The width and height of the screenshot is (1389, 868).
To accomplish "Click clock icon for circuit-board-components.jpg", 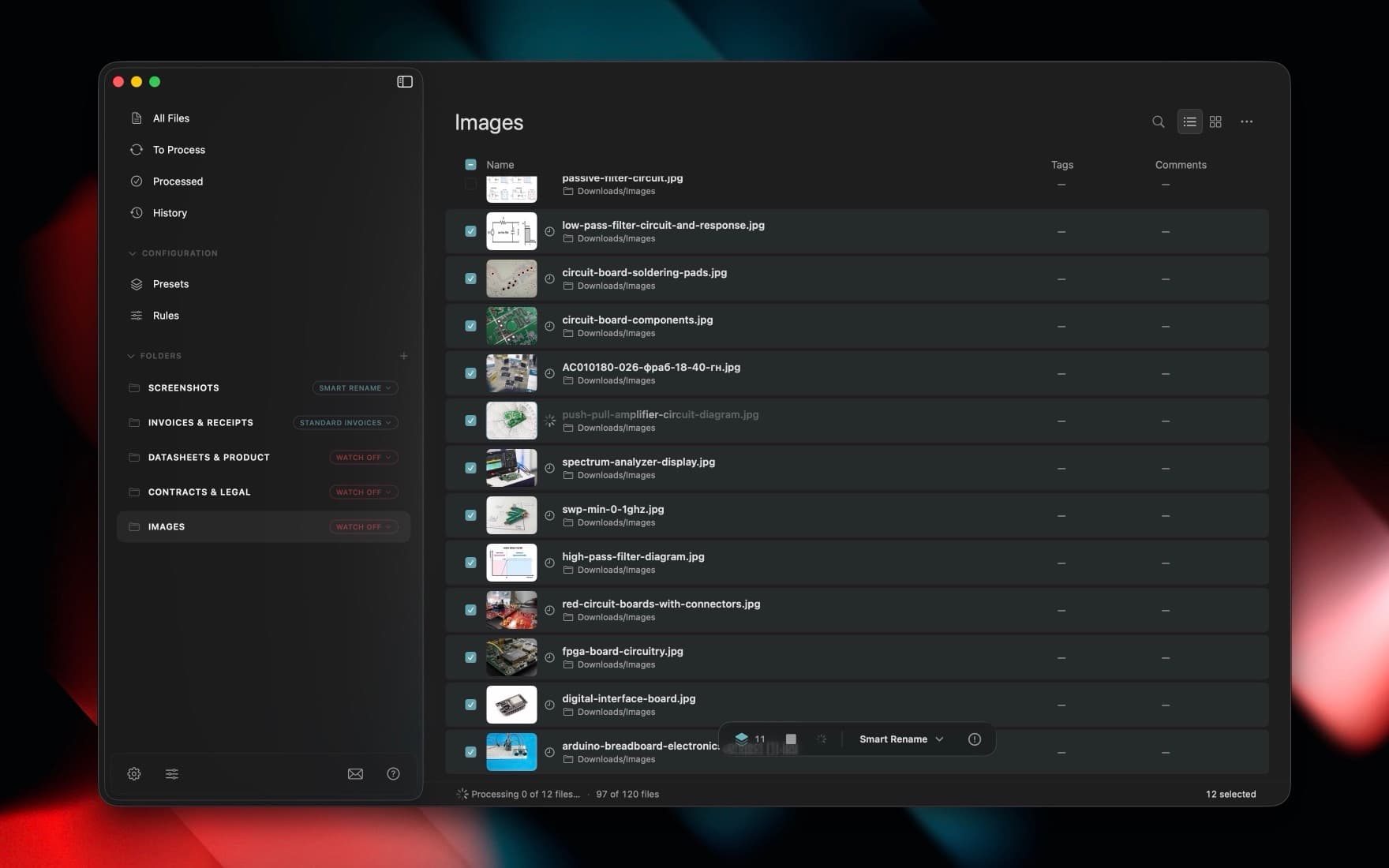I will (x=550, y=326).
